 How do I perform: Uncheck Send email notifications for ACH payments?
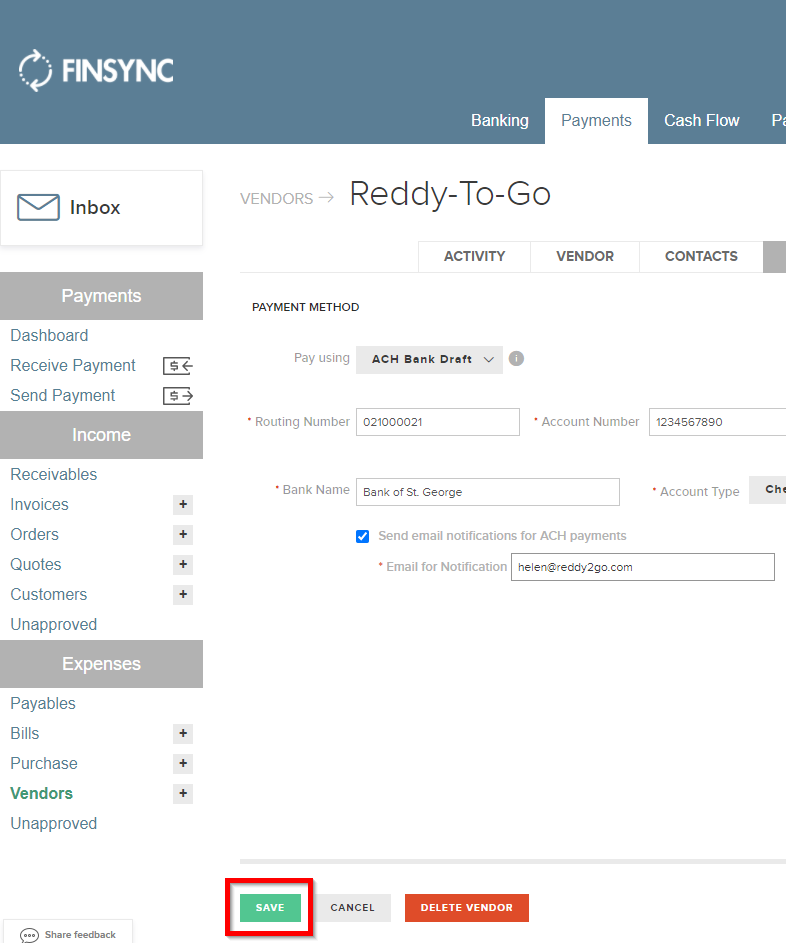pos(363,536)
